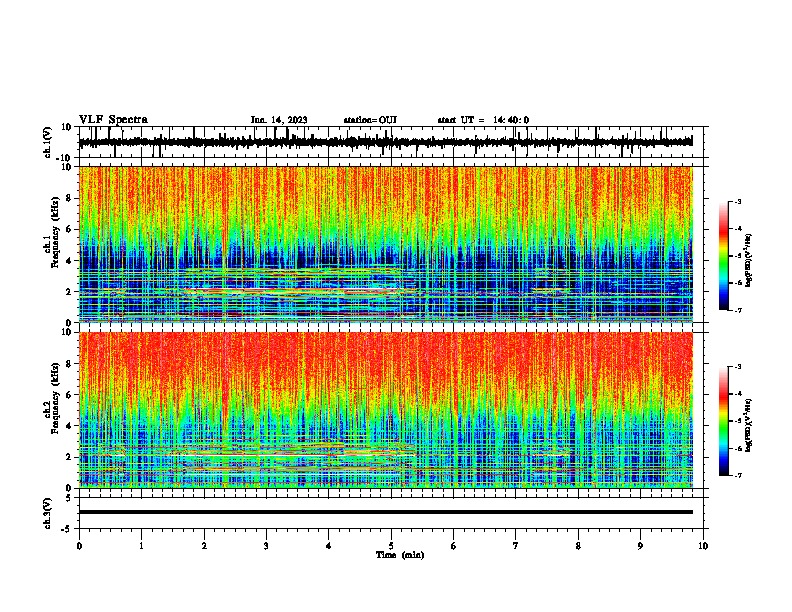Click the "ch.3(V)" axis label
The image size is (792, 612).
(48, 513)
